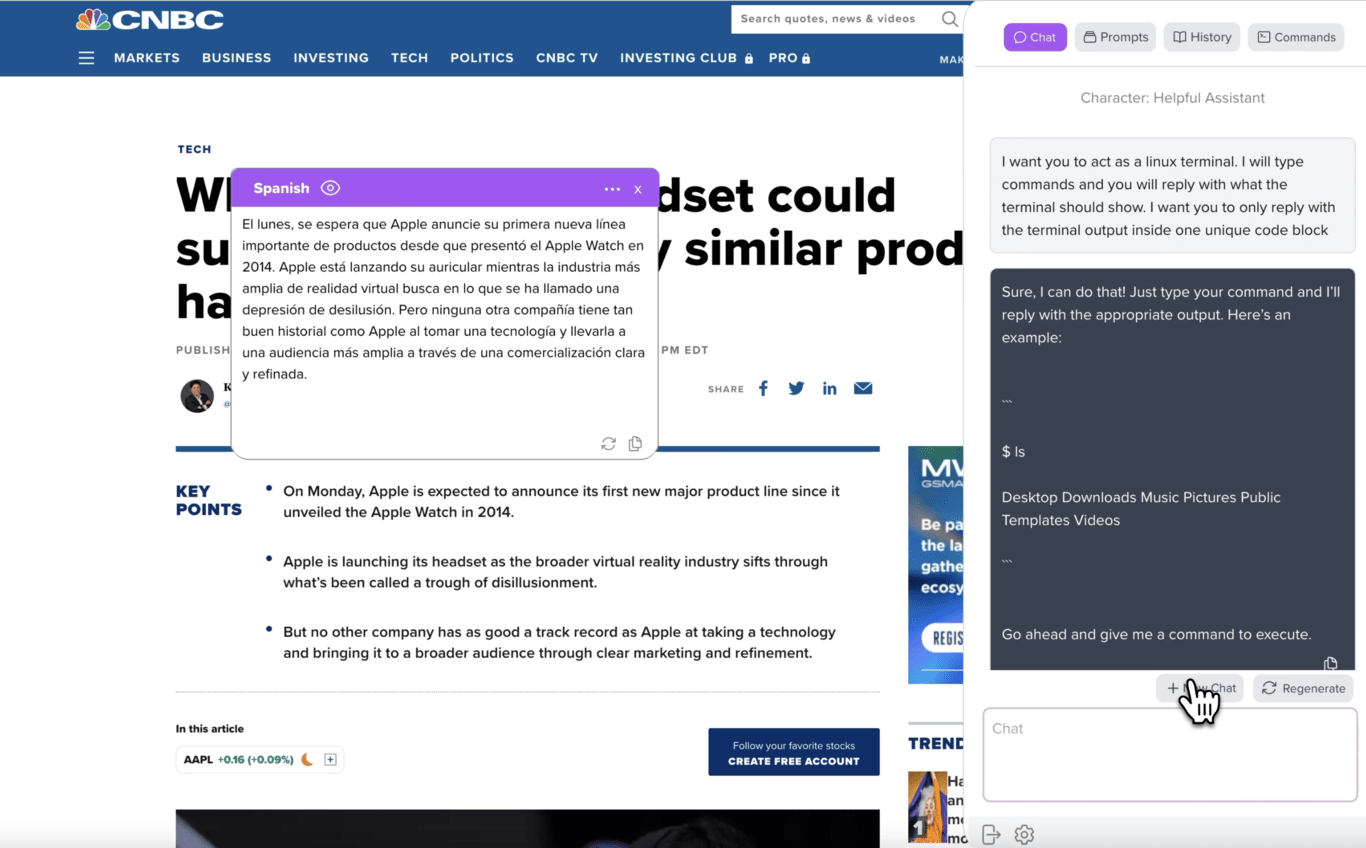The image size is (1366, 848).
Task: Toggle the eye icon beside Spanish
Action: (330, 188)
